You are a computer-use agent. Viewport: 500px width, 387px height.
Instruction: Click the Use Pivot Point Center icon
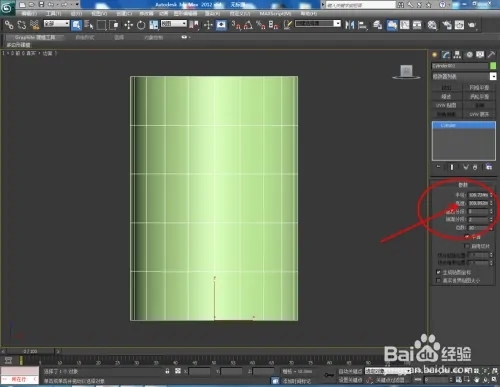[x=194, y=25]
